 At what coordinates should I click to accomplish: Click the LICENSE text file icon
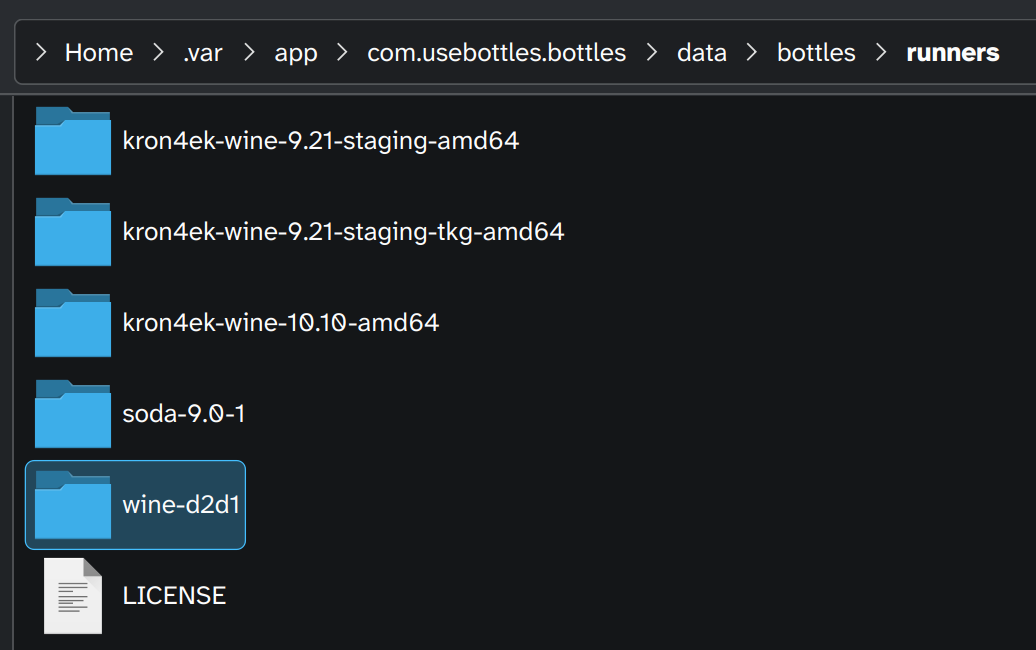tap(73, 596)
